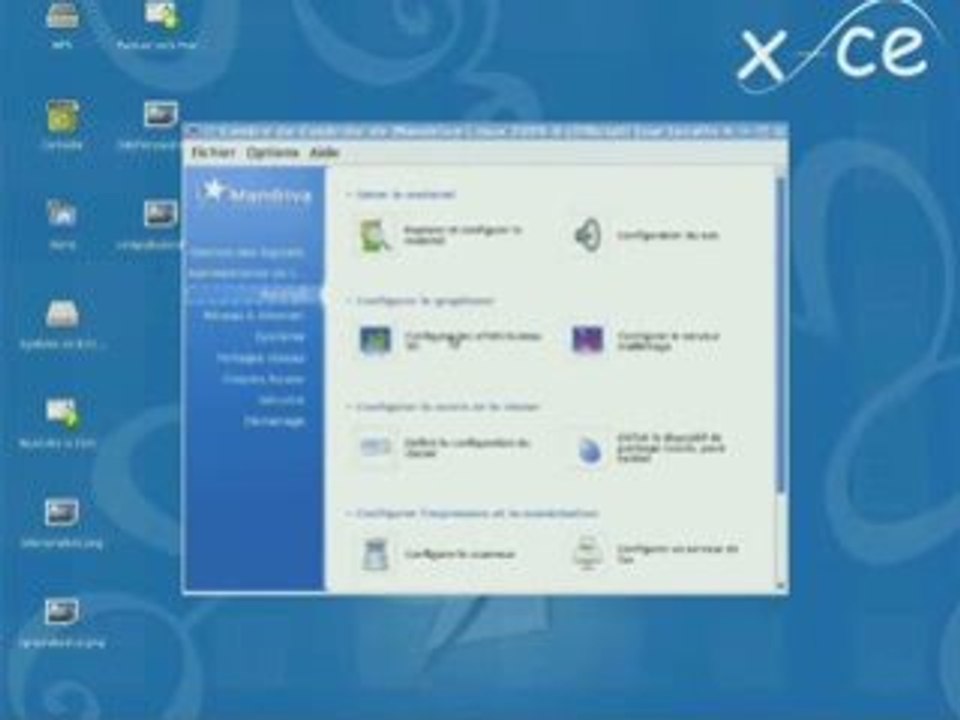Image resolution: width=960 pixels, height=720 pixels.
Task: Switch to Sécurité sidebar section
Action: [x=281, y=400]
